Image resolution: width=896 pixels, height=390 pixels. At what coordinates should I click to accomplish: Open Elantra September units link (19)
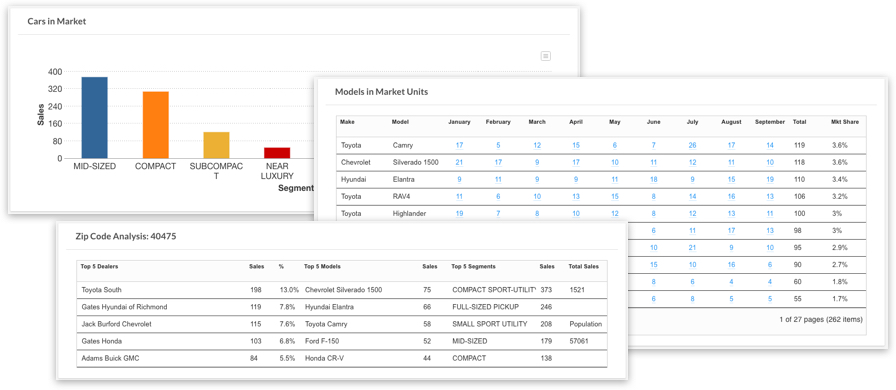point(770,180)
